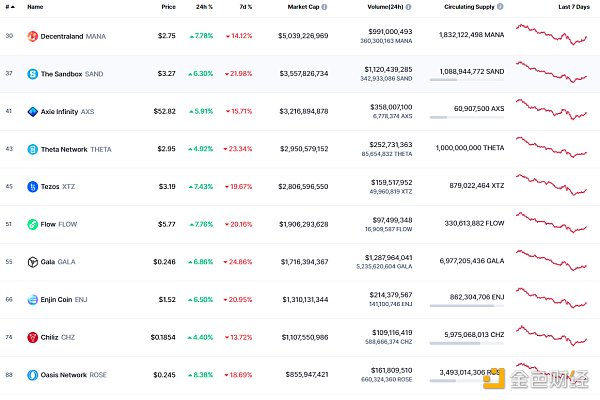Click Flow market cap $1,906,293,628
This screenshot has width=600, height=400.
click(304, 224)
